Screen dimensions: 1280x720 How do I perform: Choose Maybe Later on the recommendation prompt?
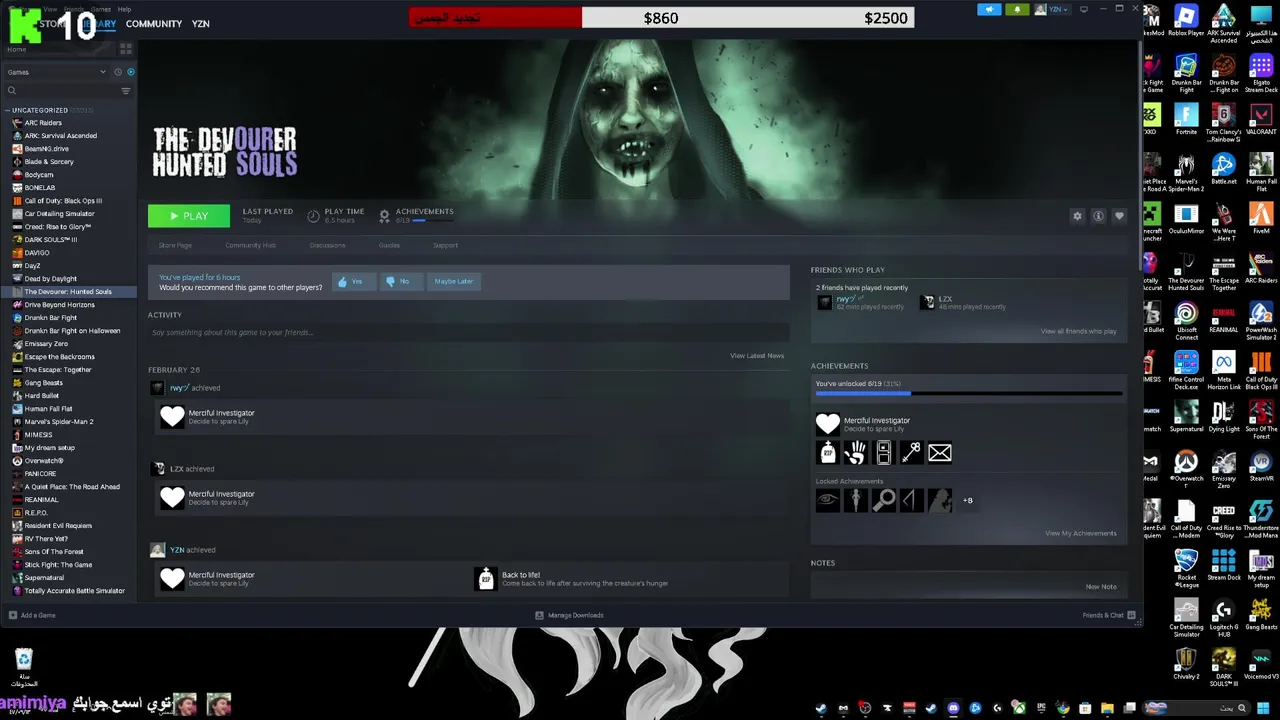coord(453,282)
